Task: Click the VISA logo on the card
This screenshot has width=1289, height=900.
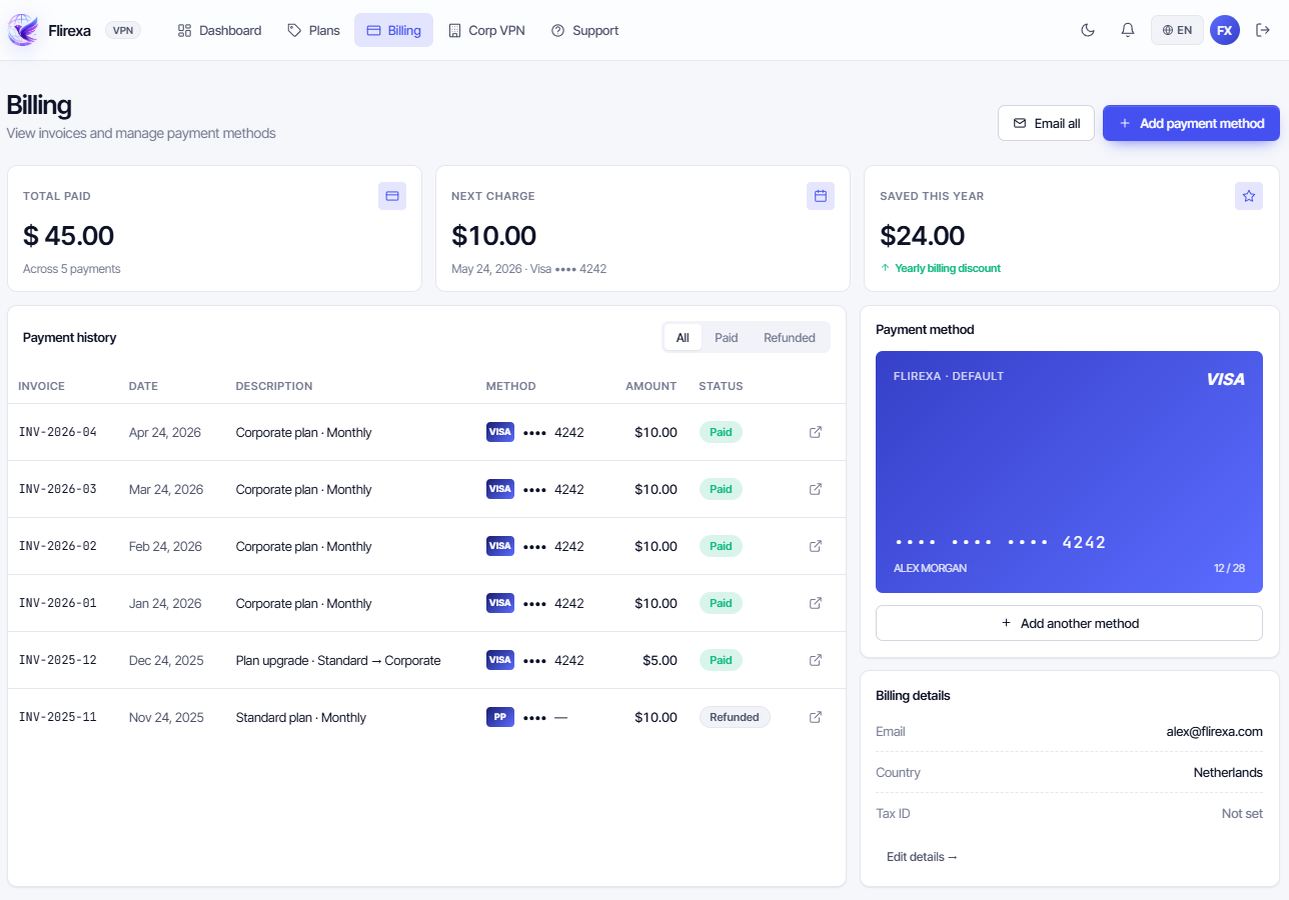Action: click(1225, 379)
